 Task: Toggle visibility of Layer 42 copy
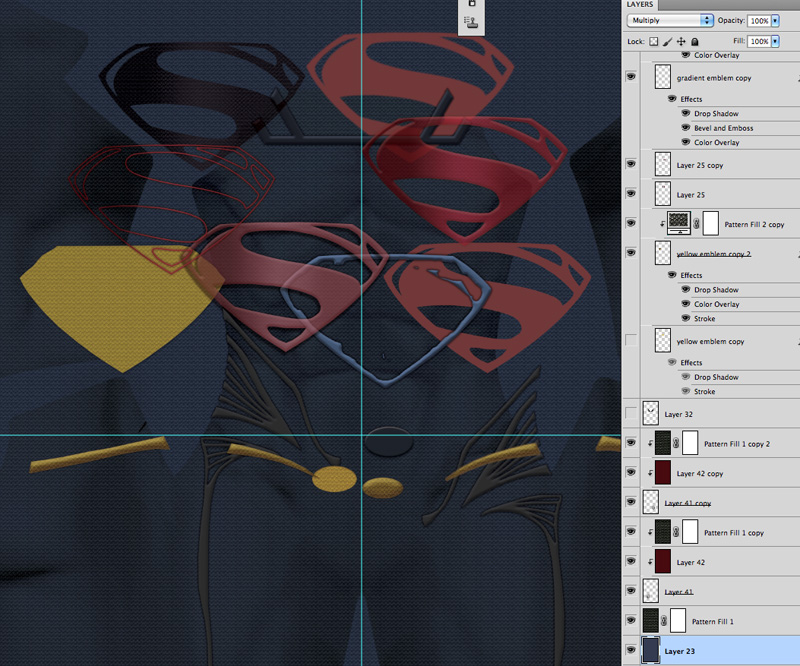(631, 472)
